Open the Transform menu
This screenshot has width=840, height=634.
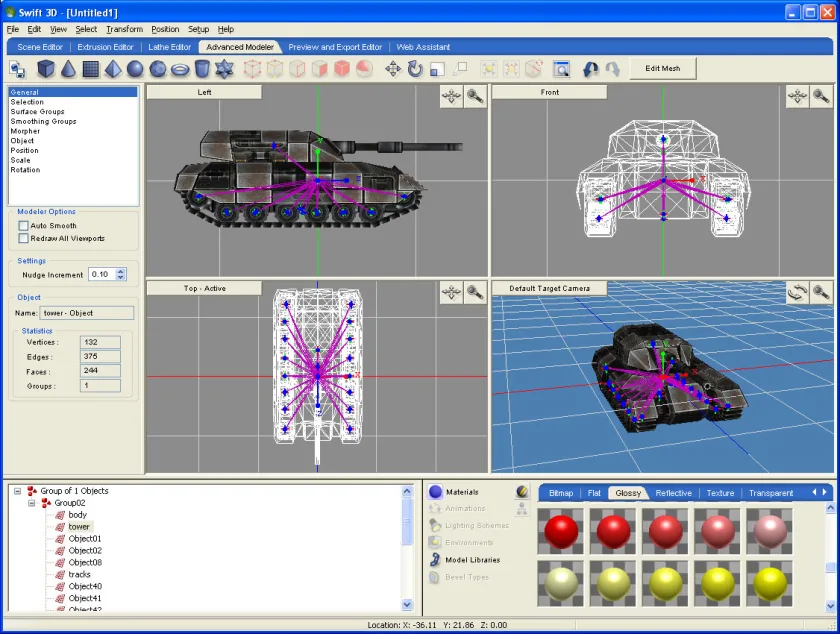(124, 29)
